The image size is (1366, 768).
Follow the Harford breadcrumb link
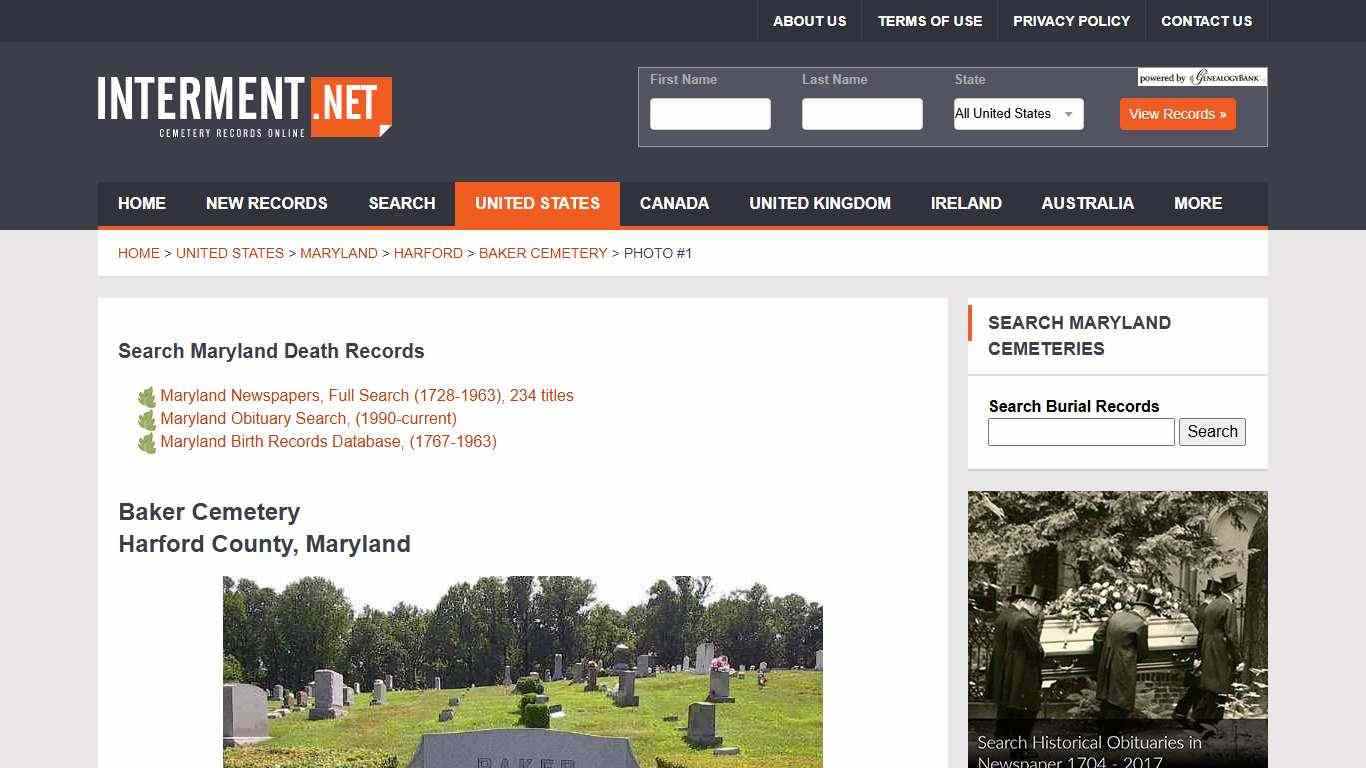click(x=428, y=254)
